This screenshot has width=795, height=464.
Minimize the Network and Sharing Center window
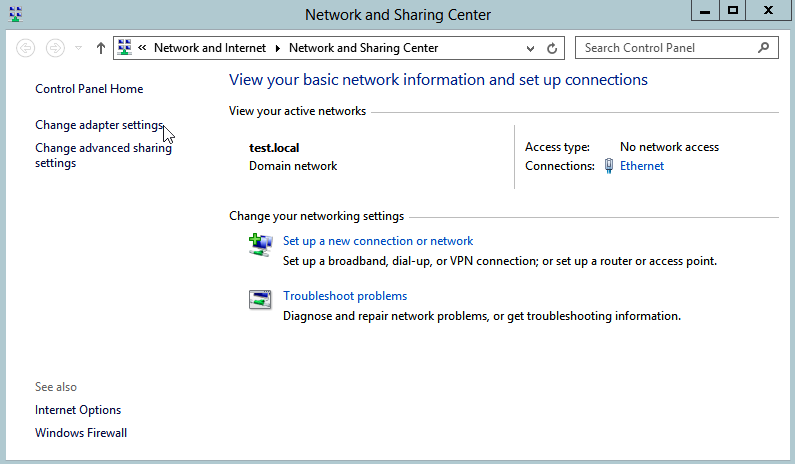point(705,11)
